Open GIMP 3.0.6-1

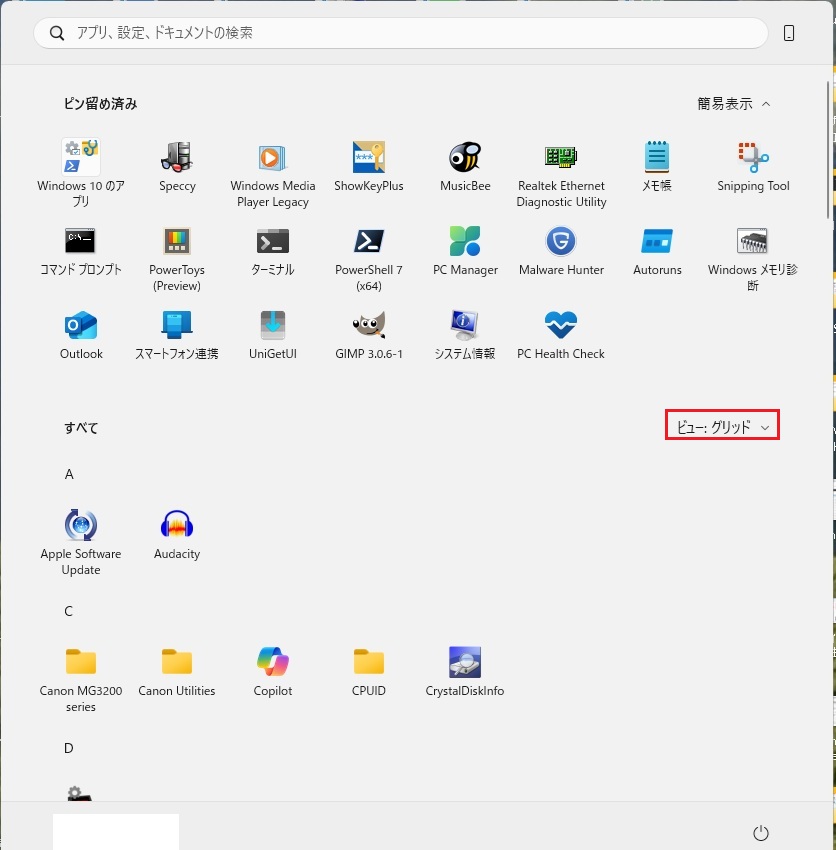pyautogui.click(x=369, y=334)
